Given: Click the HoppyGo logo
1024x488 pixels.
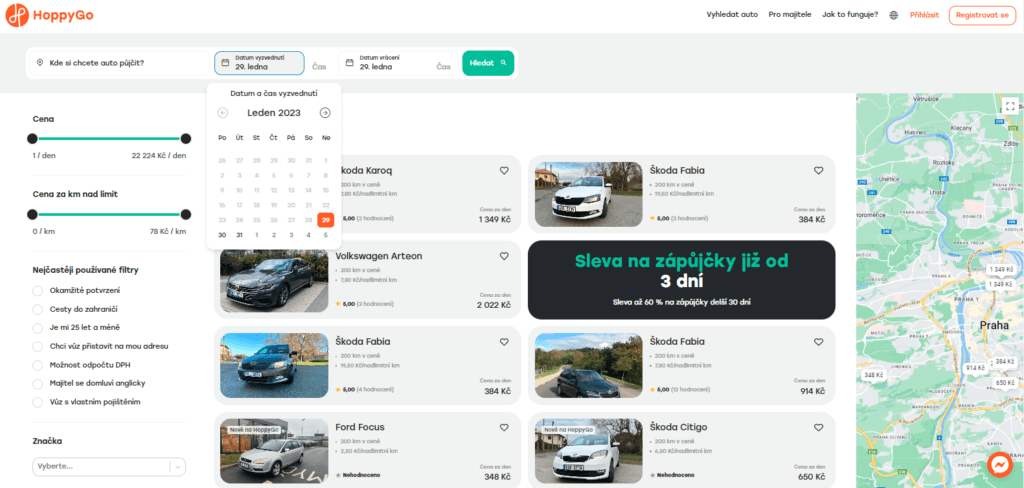Looking at the screenshot, I should pos(49,15).
